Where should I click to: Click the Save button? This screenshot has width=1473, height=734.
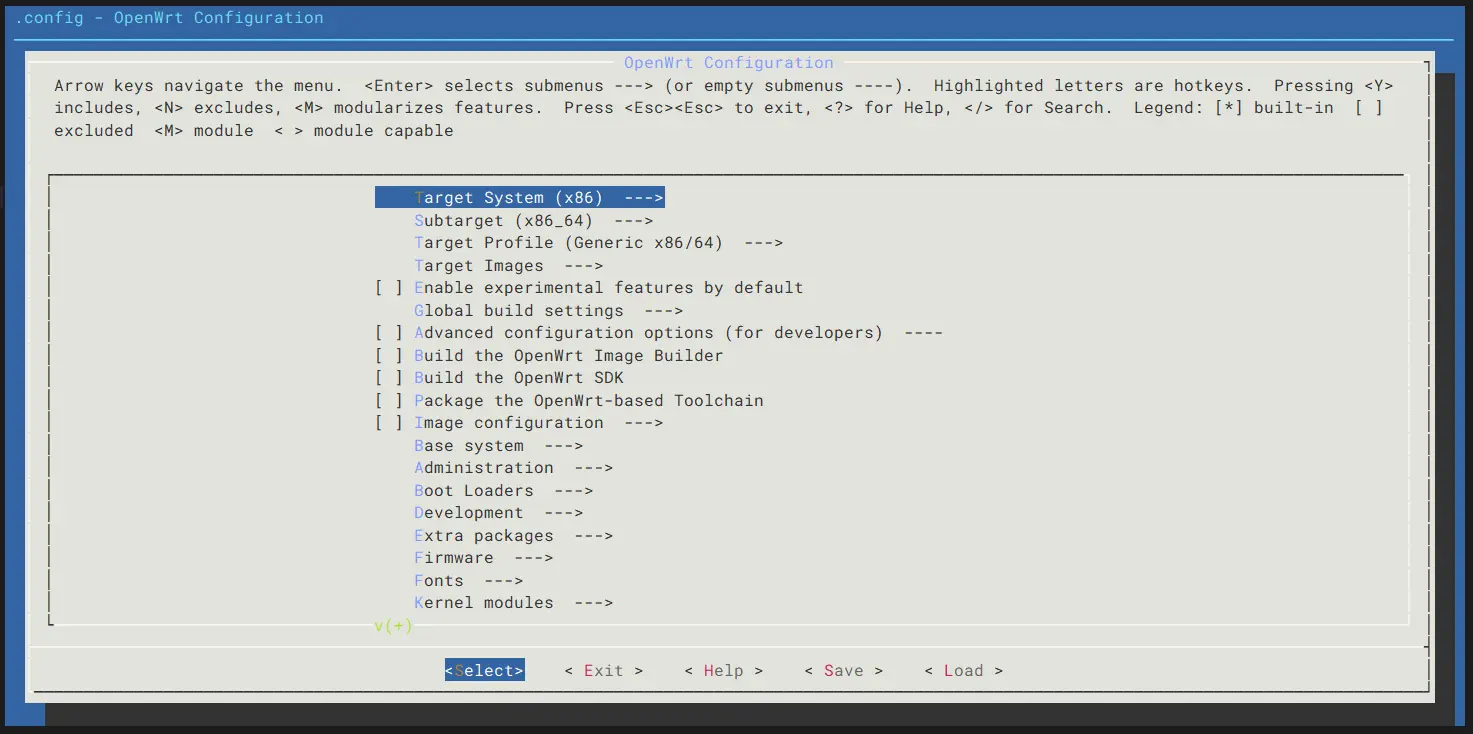(x=843, y=671)
